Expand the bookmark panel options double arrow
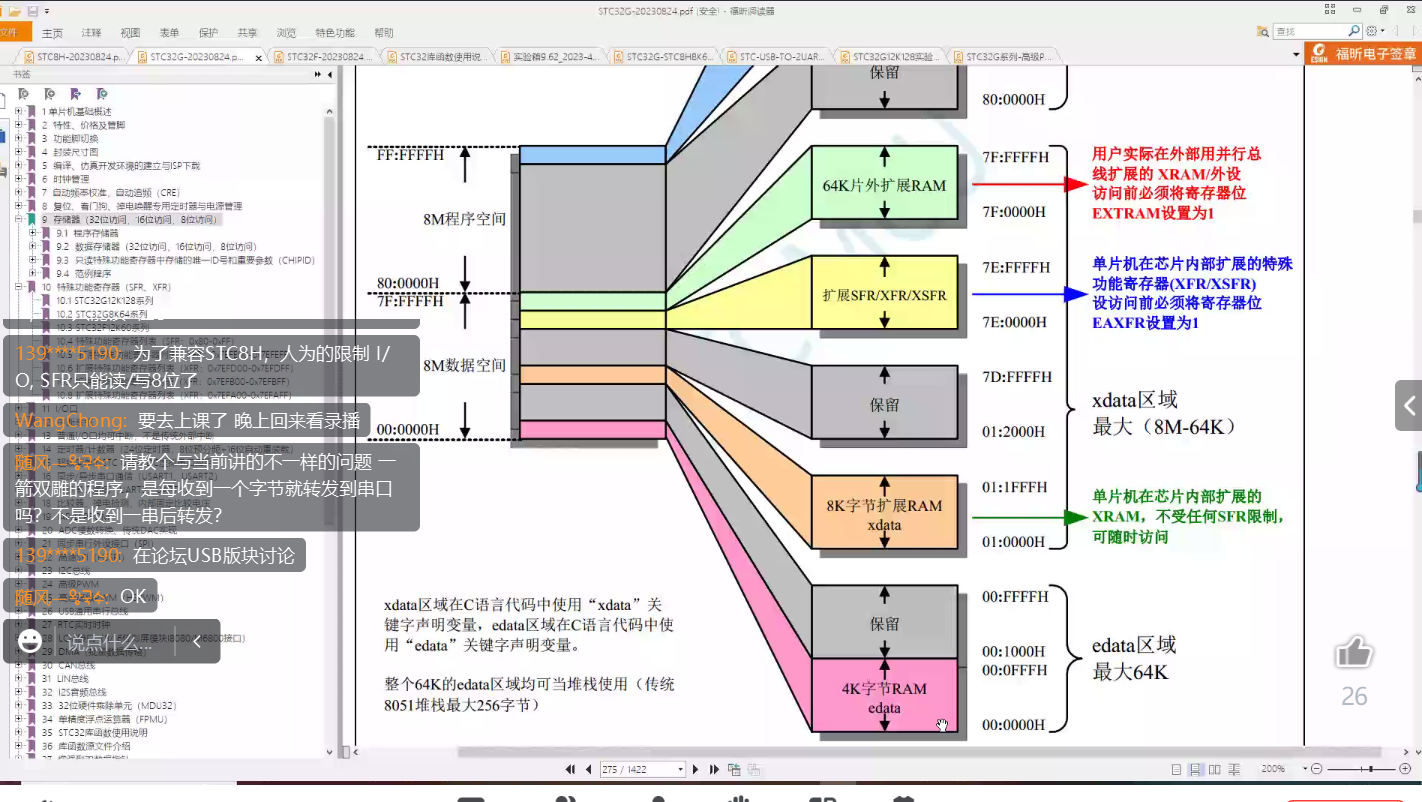This screenshot has height=802, width=1422. click(318, 74)
